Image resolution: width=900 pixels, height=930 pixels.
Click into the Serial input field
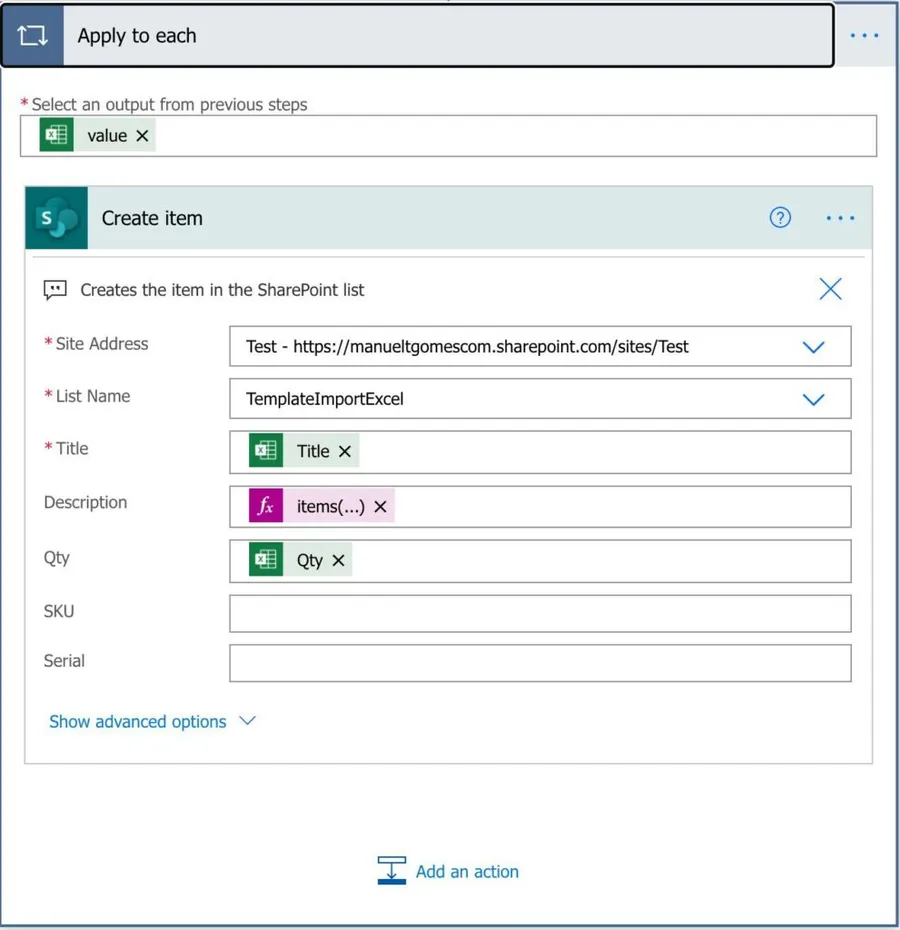pos(540,663)
